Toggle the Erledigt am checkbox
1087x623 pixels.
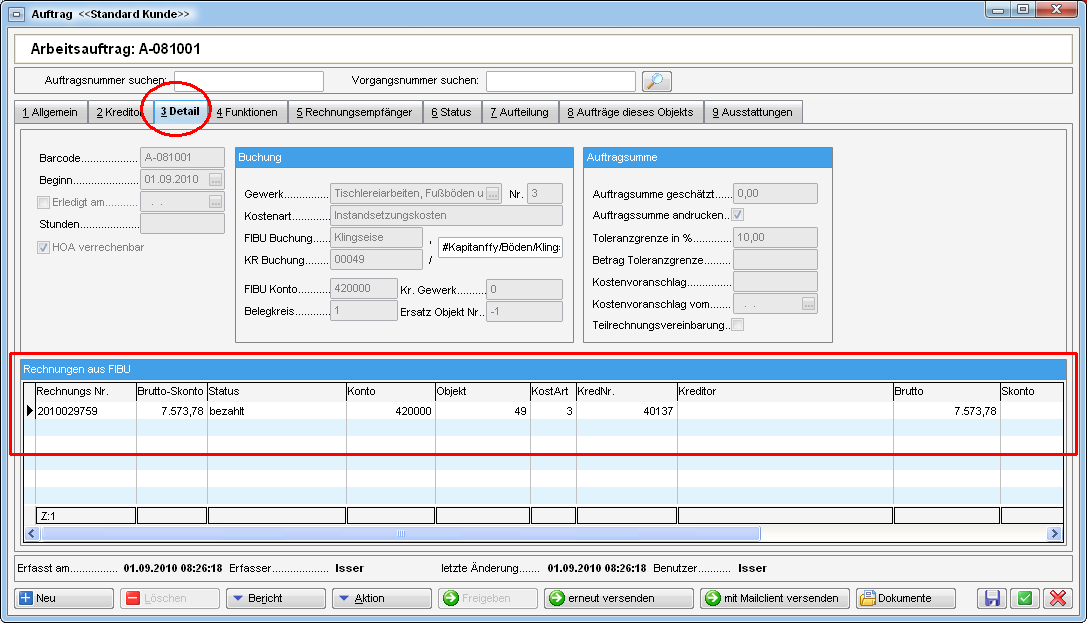coord(43,202)
